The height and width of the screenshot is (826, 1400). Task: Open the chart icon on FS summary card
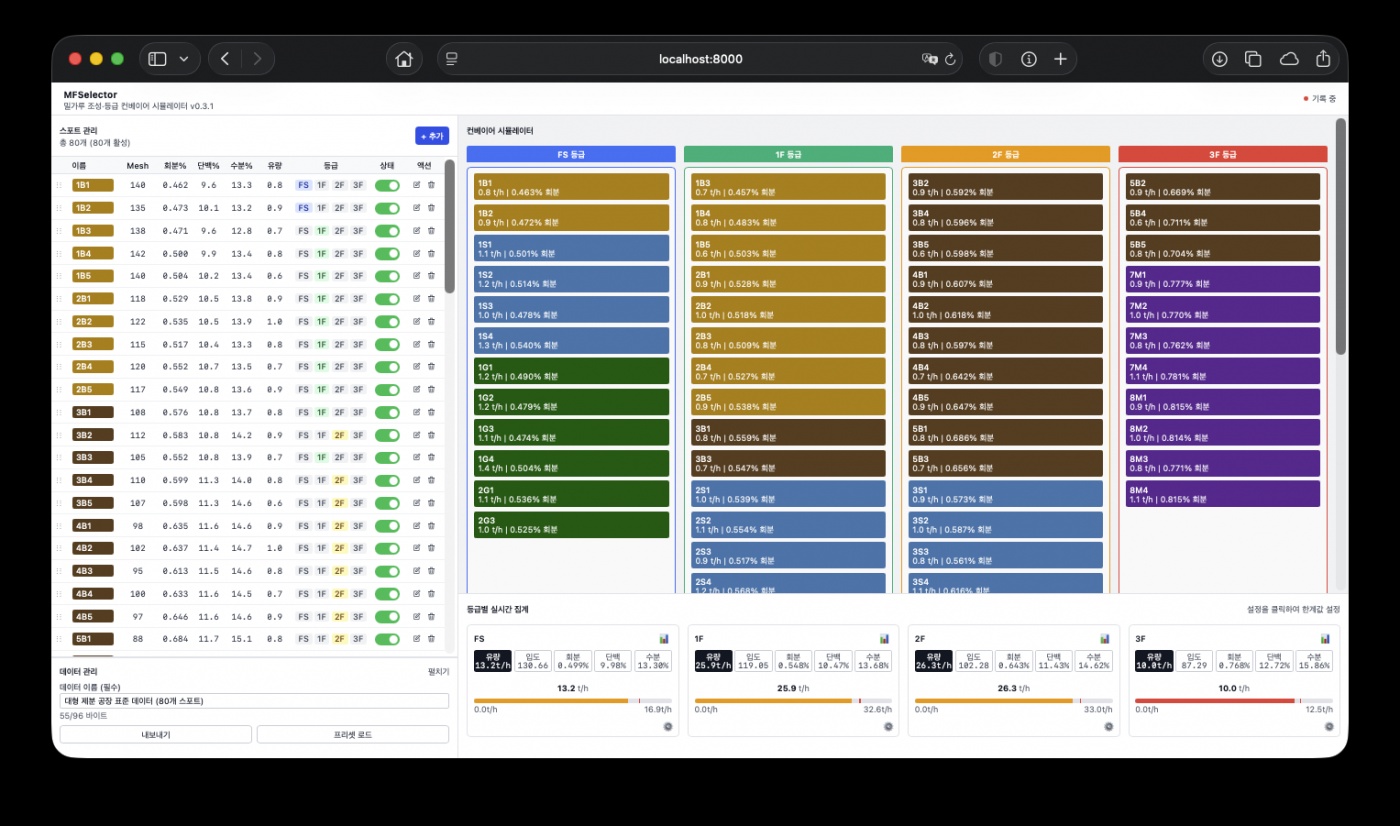pyautogui.click(x=664, y=638)
